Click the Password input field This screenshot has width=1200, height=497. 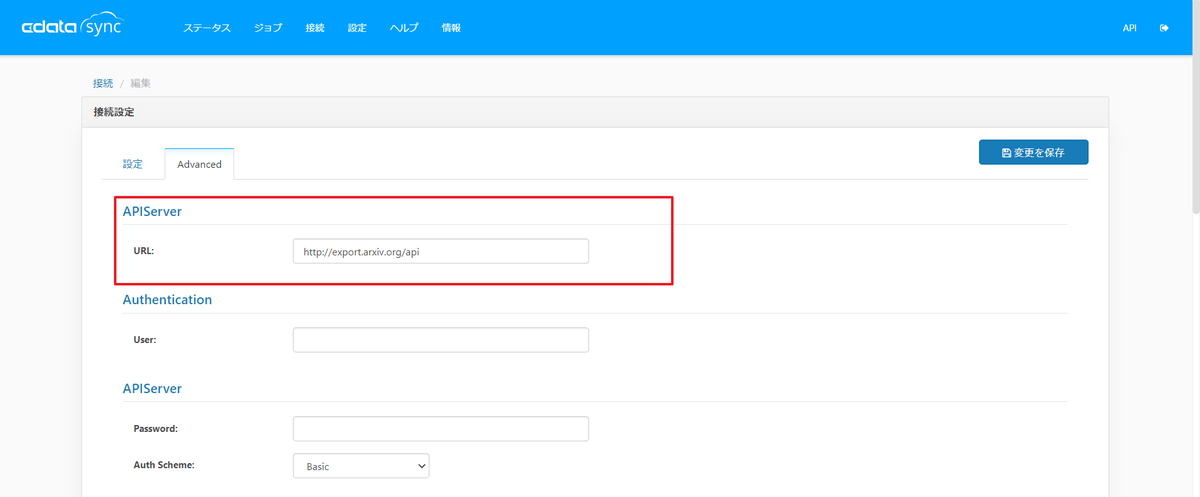click(x=441, y=428)
